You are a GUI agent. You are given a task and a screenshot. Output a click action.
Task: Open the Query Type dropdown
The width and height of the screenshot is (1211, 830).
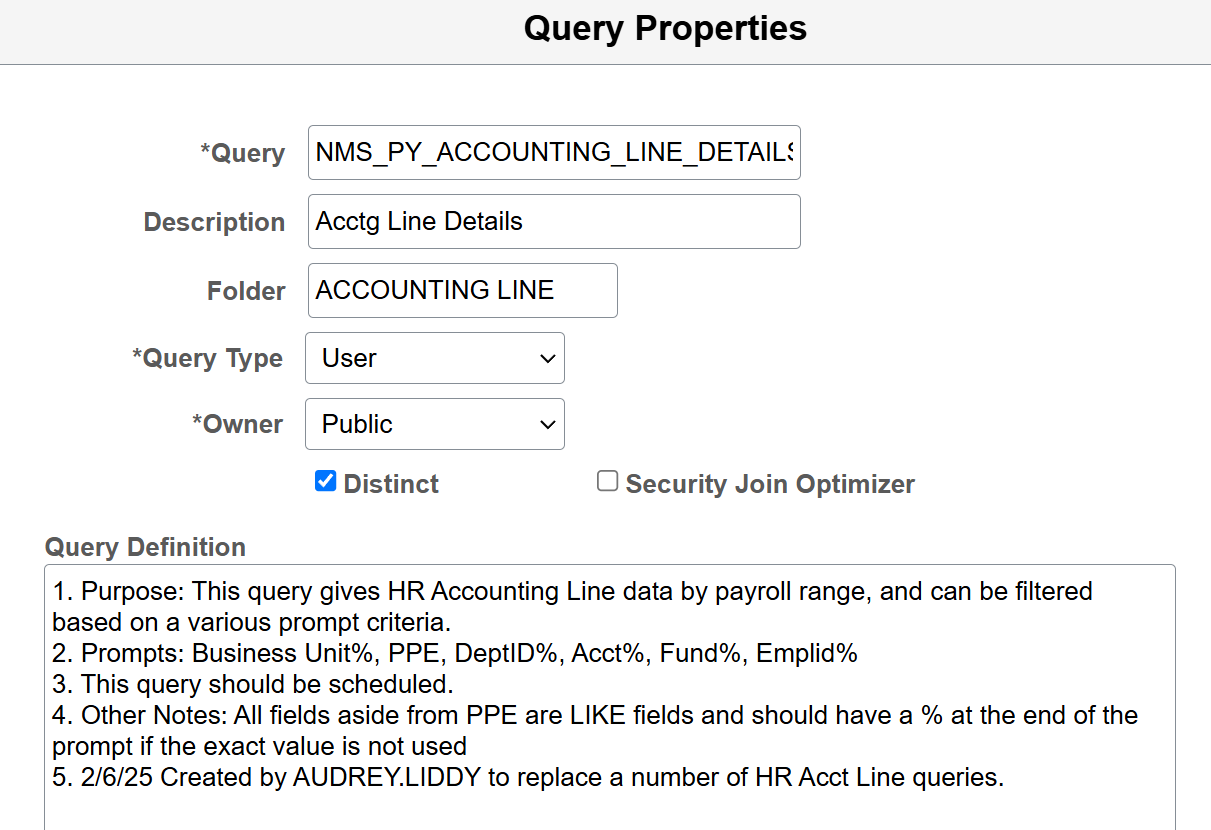click(x=434, y=358)
